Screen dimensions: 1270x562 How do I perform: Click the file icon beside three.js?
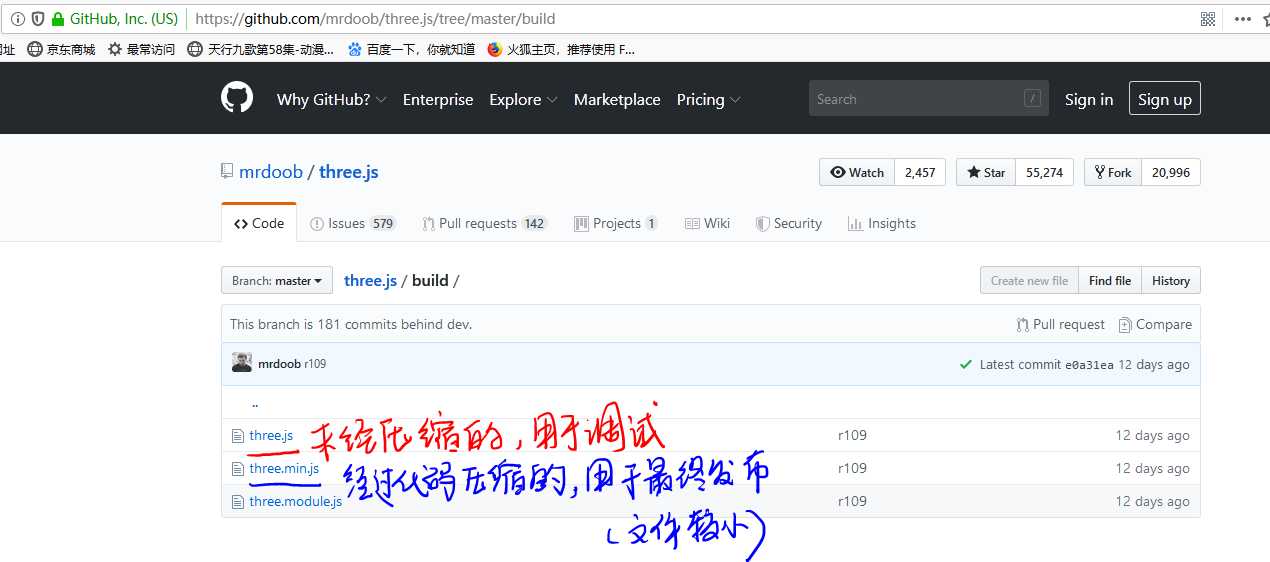pyautogui.click(x=238, y=436)
